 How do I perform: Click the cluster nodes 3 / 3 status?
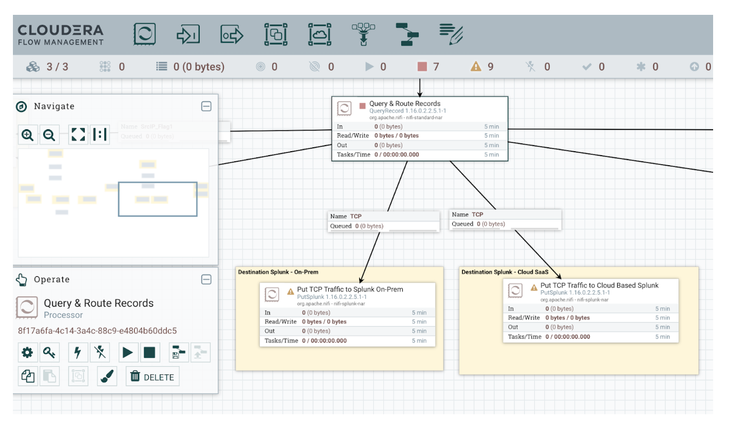47,67
